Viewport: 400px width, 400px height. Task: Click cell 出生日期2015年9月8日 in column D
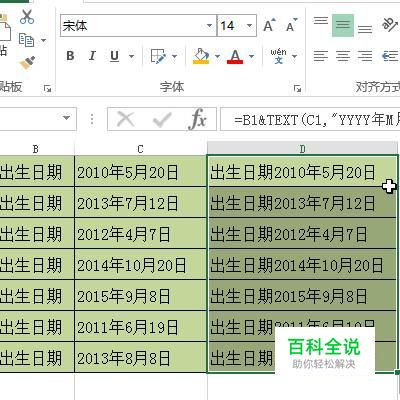302,296
